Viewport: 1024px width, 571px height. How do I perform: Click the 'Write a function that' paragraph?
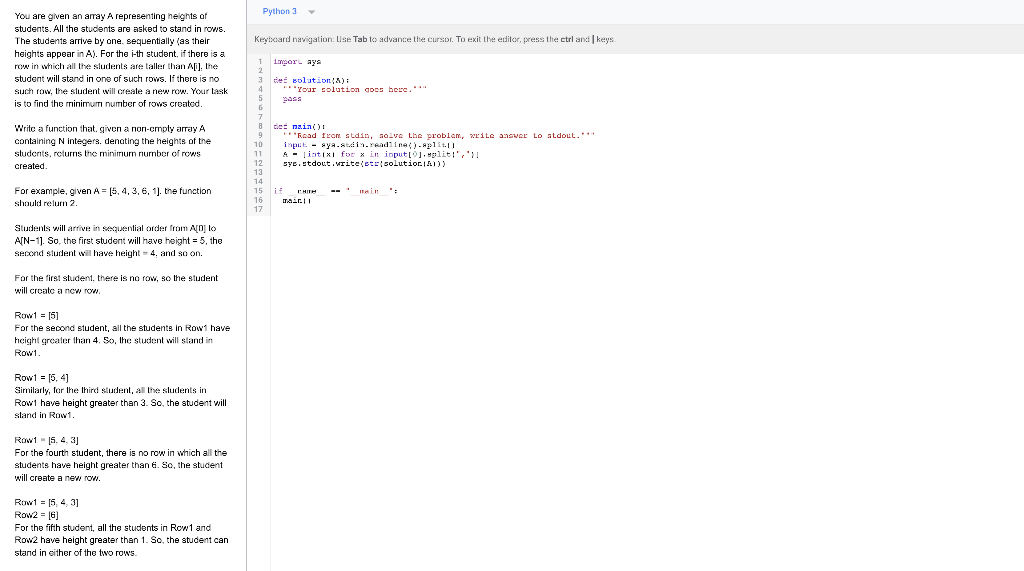[112, 147]
